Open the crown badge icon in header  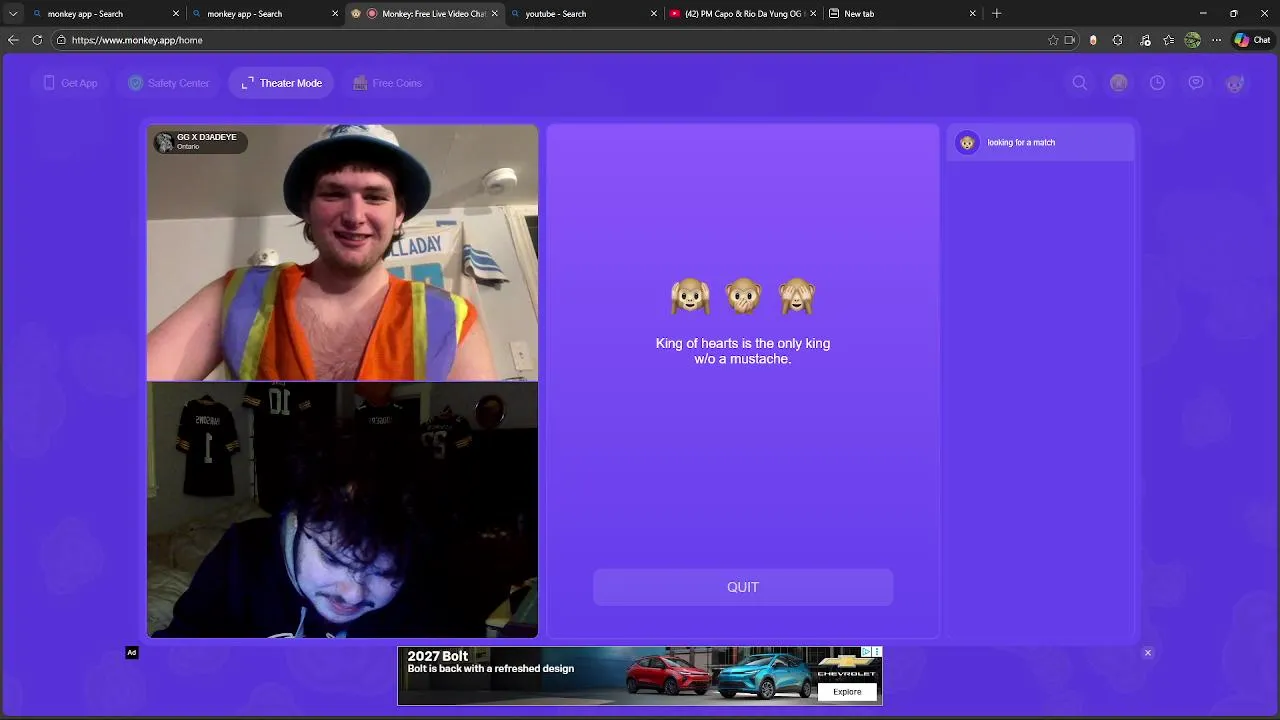pyautogui.click(x=1119, y=83)
